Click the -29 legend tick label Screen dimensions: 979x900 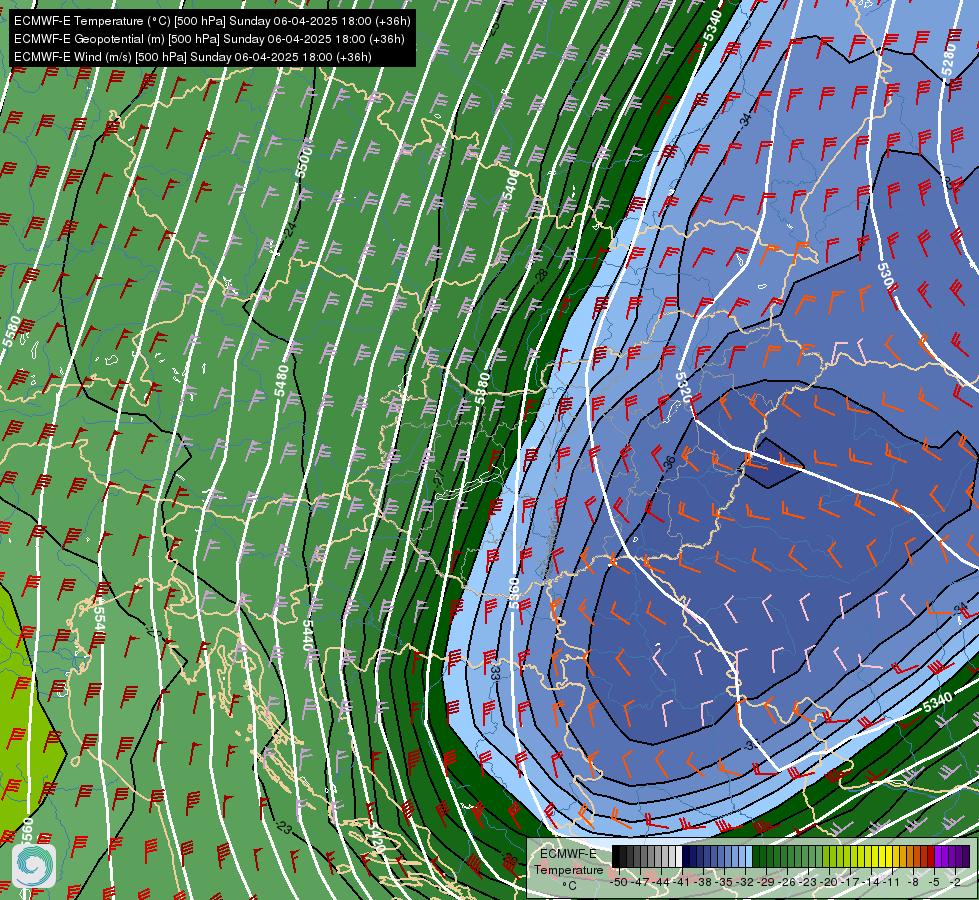click(x=767, y=882)
